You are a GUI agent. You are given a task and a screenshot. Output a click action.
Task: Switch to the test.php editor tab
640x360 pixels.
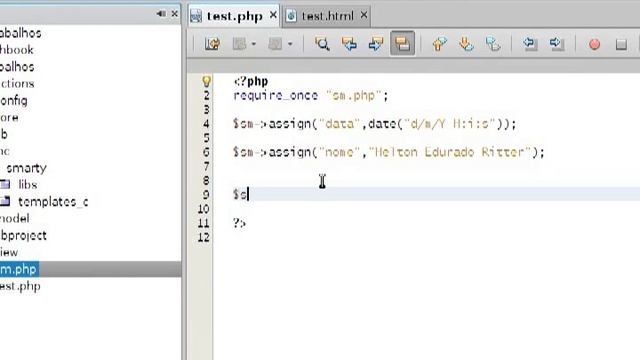coord(234,16)
